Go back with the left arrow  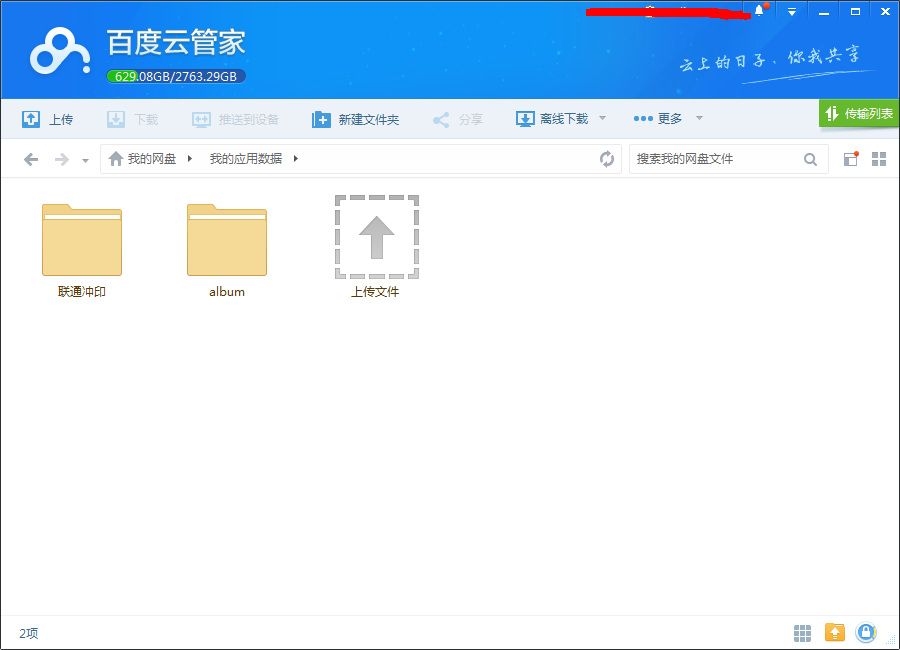coord(31,159)
